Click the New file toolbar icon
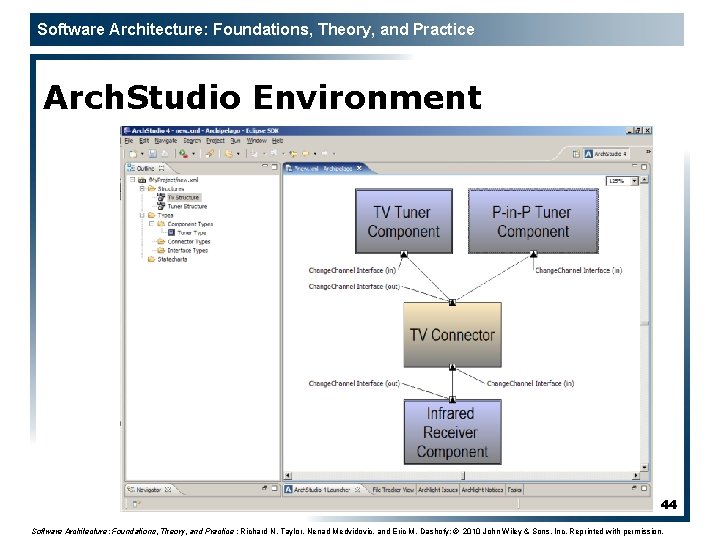This screenshot has width=720, height=540. (133, 154)
